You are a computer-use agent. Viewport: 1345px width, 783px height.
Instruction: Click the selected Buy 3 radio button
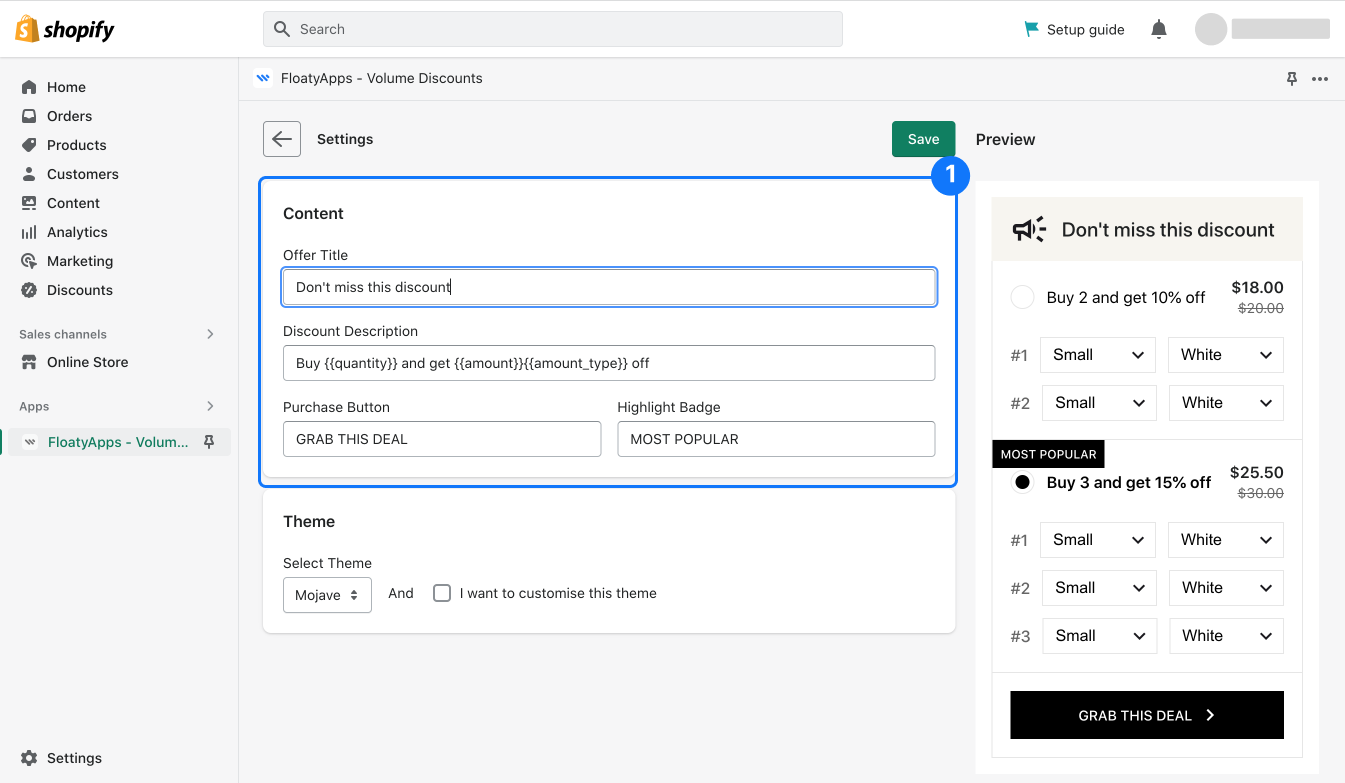pyautogui.click(x=1022, y=482)
